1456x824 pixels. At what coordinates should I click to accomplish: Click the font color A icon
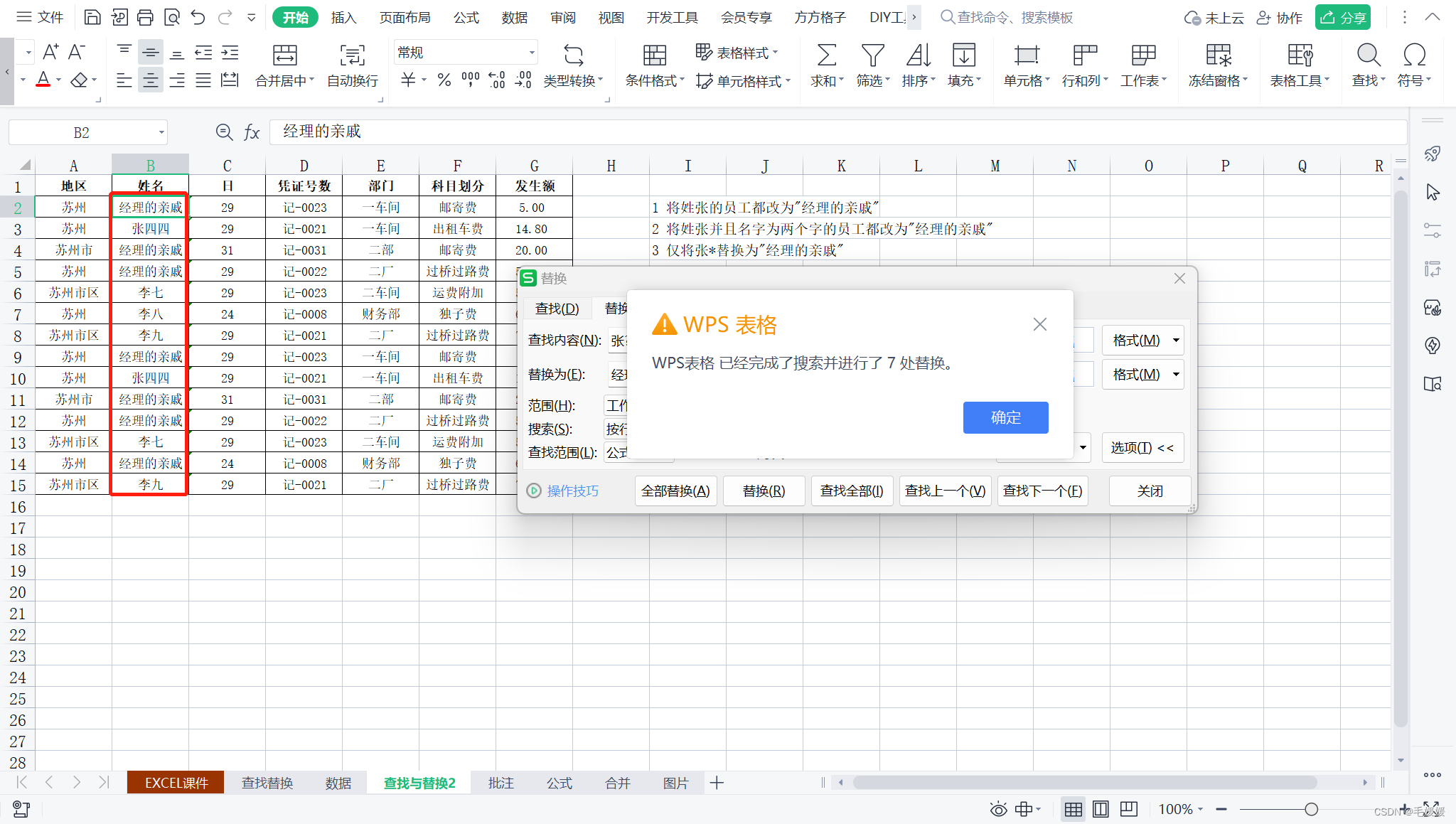click(x=43, y=80)
